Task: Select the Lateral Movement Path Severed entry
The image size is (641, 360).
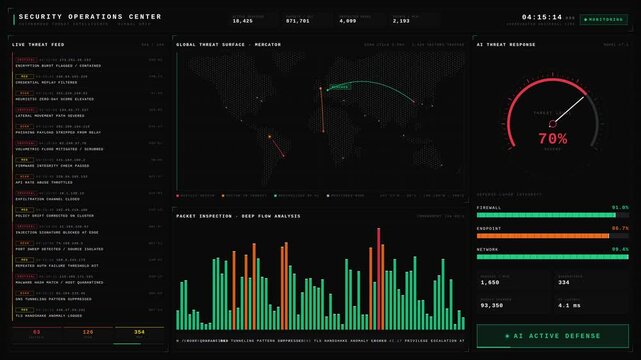Action: (88, 113)
